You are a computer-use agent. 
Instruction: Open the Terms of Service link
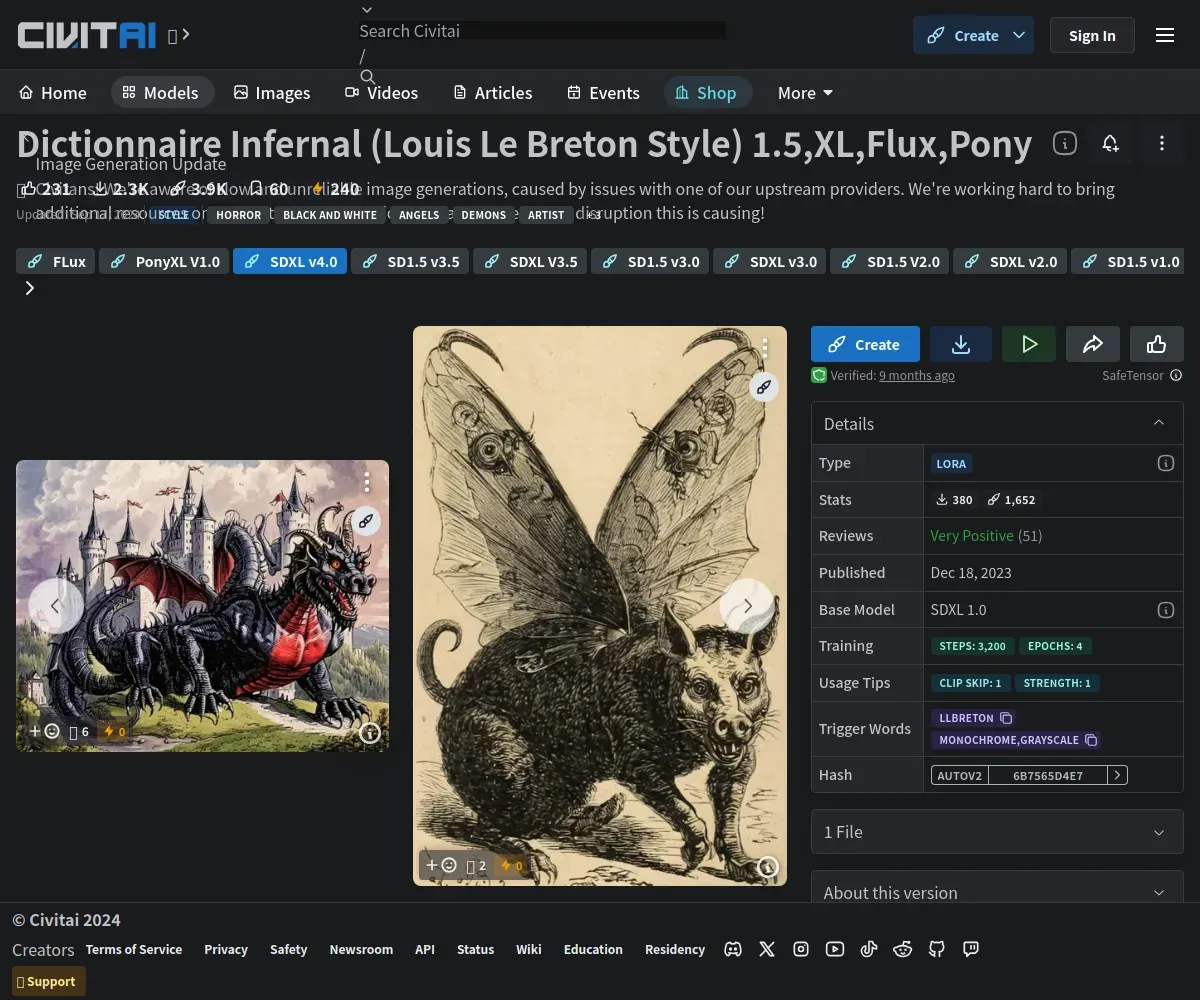pos(134,949)
